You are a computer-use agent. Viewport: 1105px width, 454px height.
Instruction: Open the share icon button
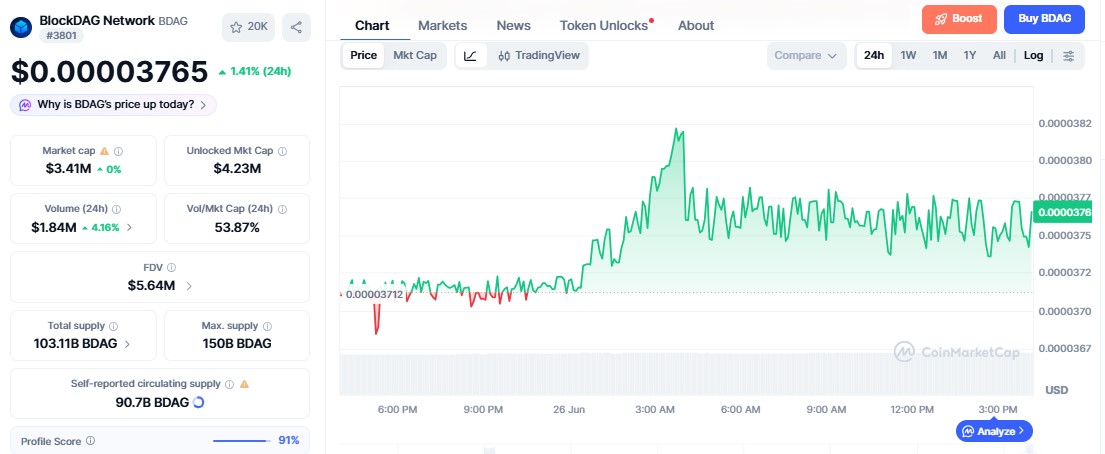[296, 27]
